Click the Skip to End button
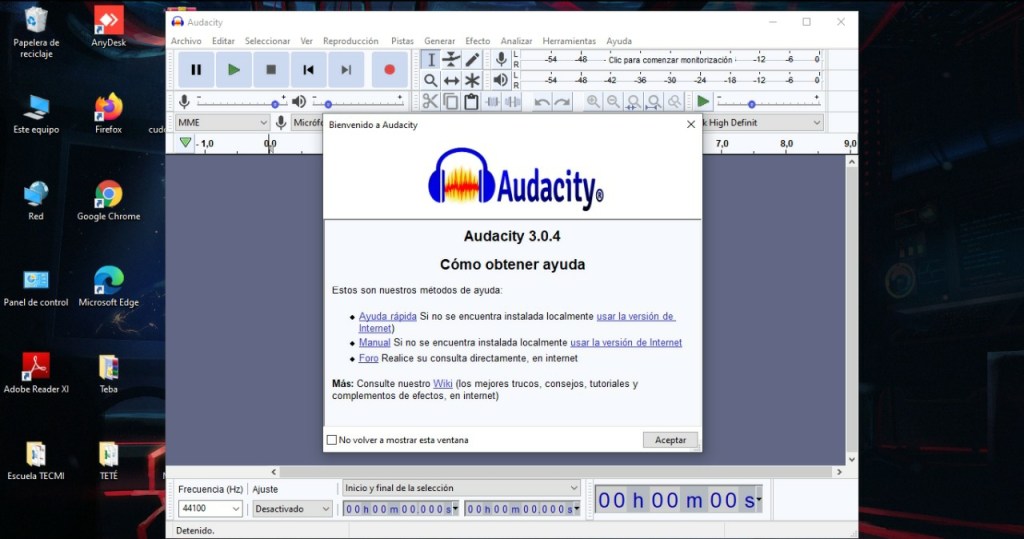1024x539 pixels. coord(345,69)
